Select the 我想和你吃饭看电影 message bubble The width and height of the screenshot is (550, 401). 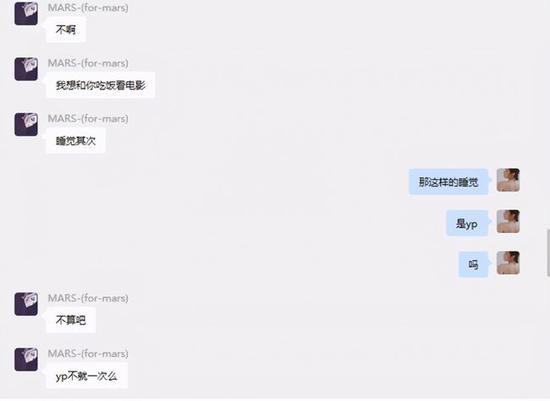tap(100, 85)
